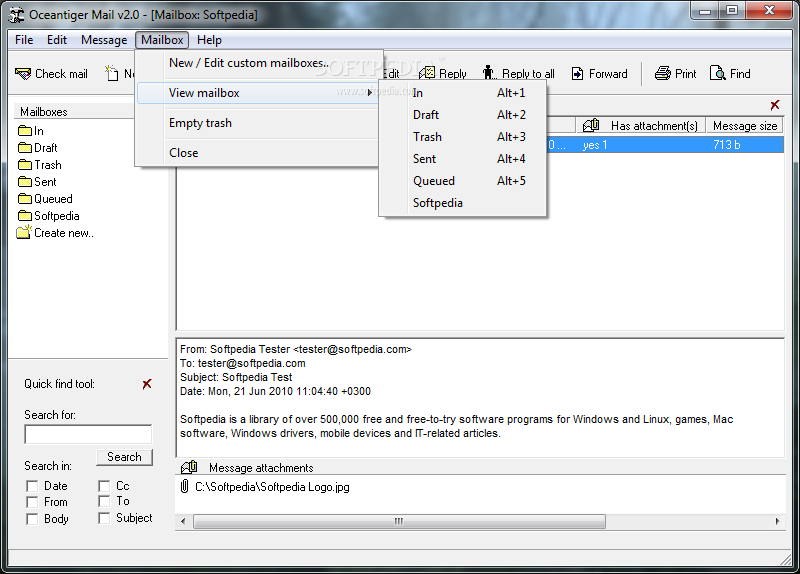Viewport: 800px width, 574px height.
Task: Click the New message document icon
Action: [111, 73]
